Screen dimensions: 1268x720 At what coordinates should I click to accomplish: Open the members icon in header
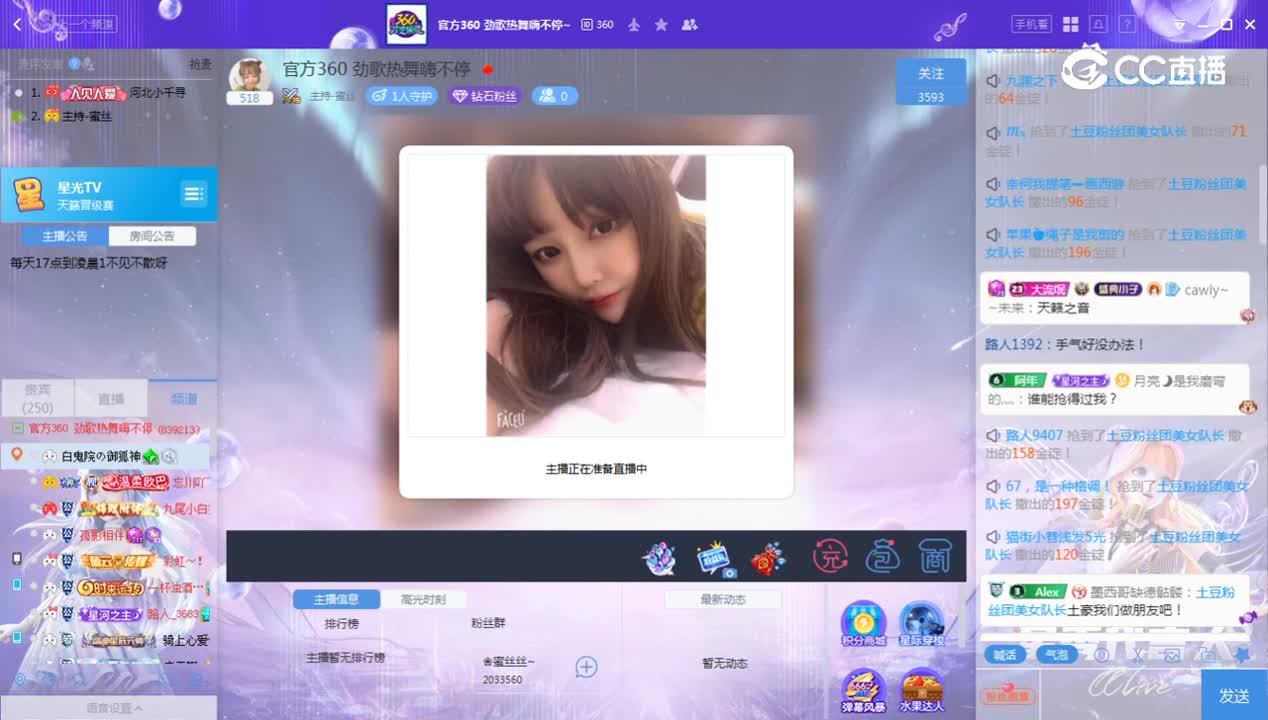[x=689, y=24]
